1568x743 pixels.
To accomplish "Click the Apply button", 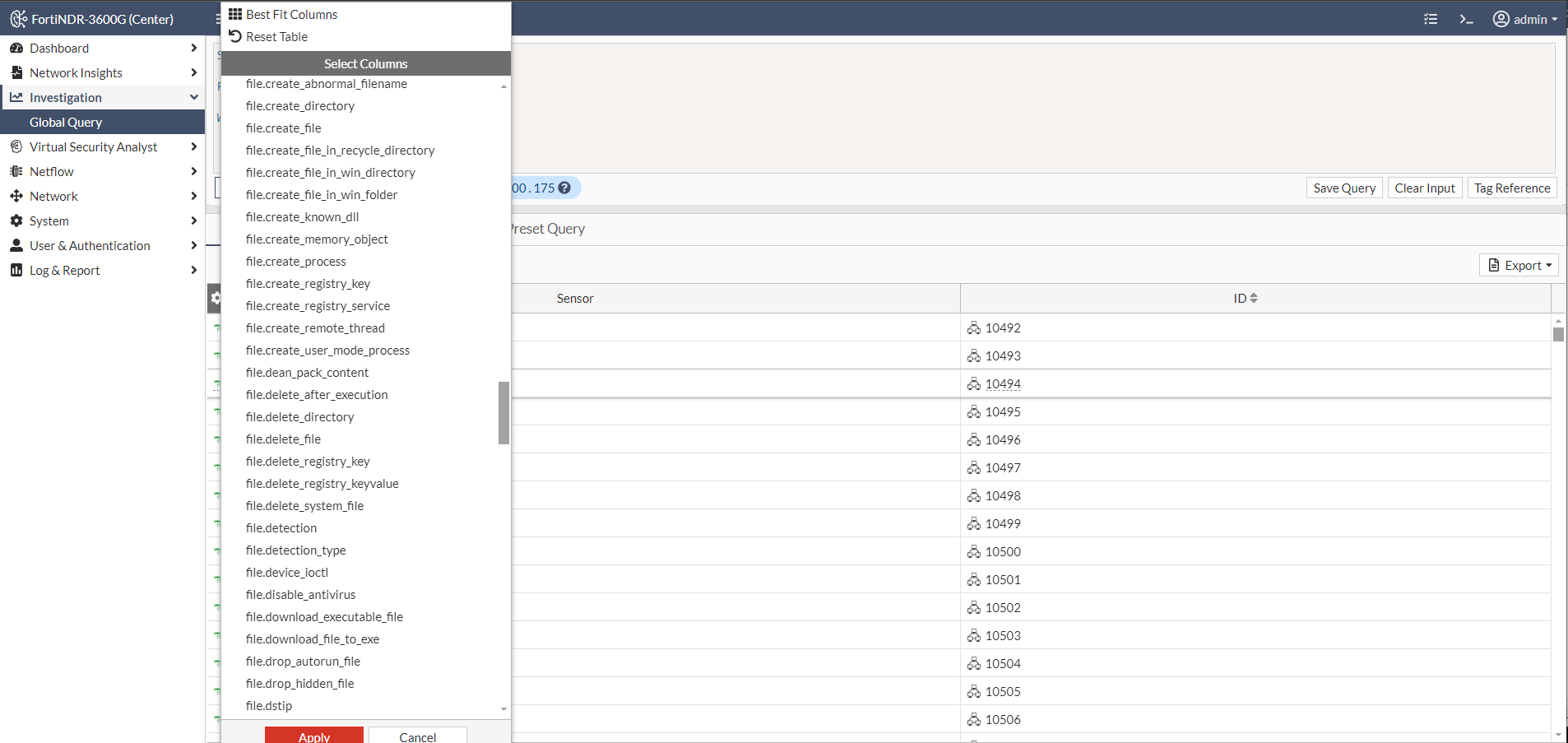I will tap(314, 736).
